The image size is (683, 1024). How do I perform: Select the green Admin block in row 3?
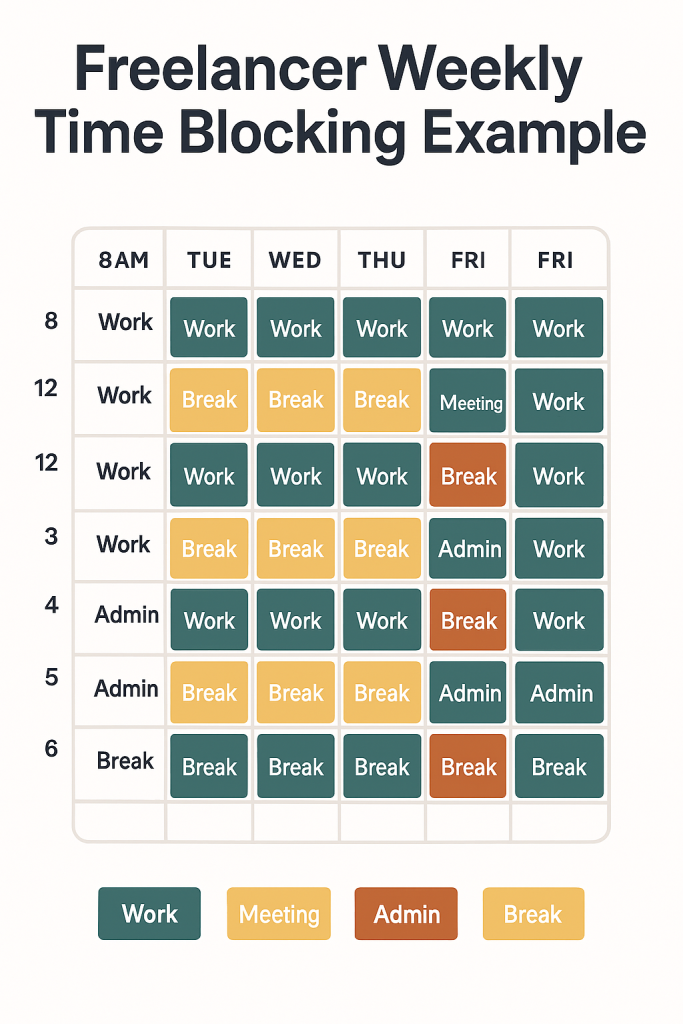point(469,548)
